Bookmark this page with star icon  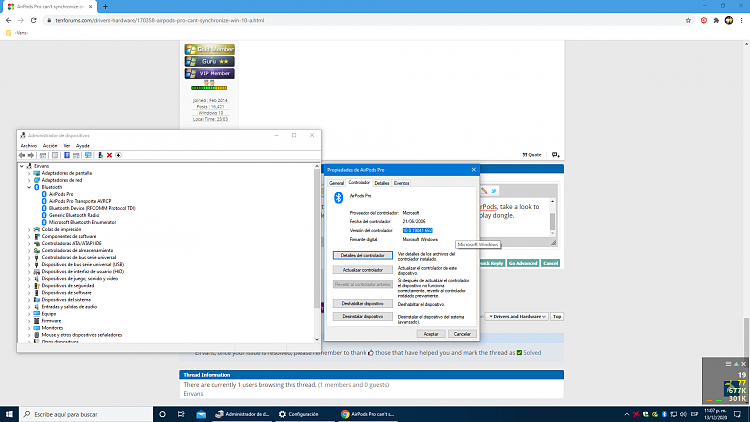tap(688, 20)
